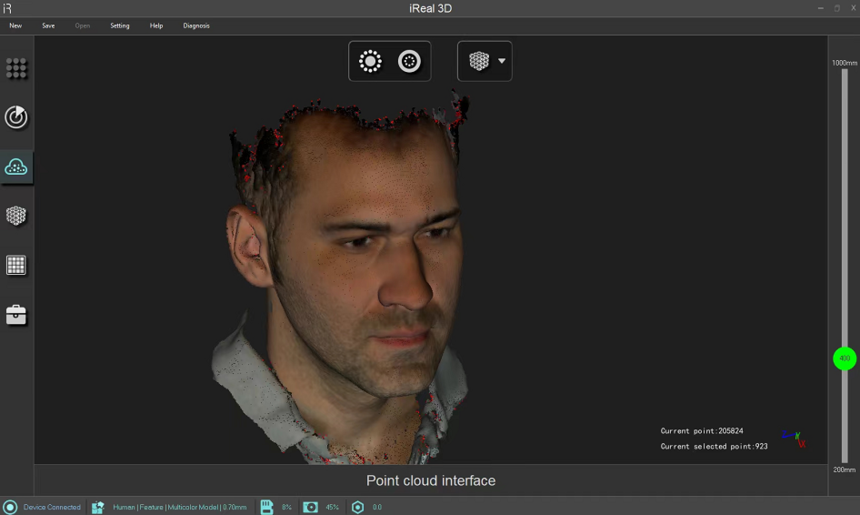Open the mesh sphere icon in sidebar

16,216
